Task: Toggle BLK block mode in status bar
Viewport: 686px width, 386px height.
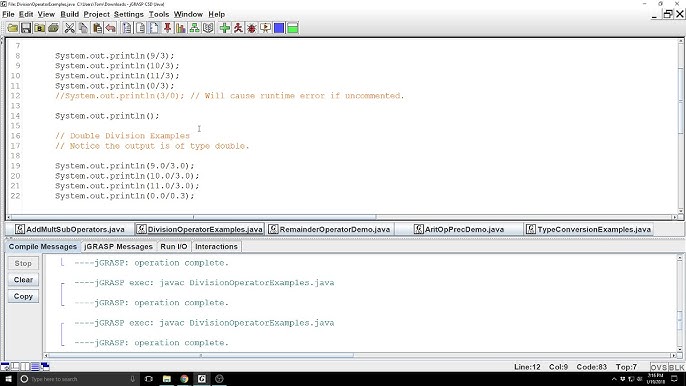Action: tap(676, 367)
